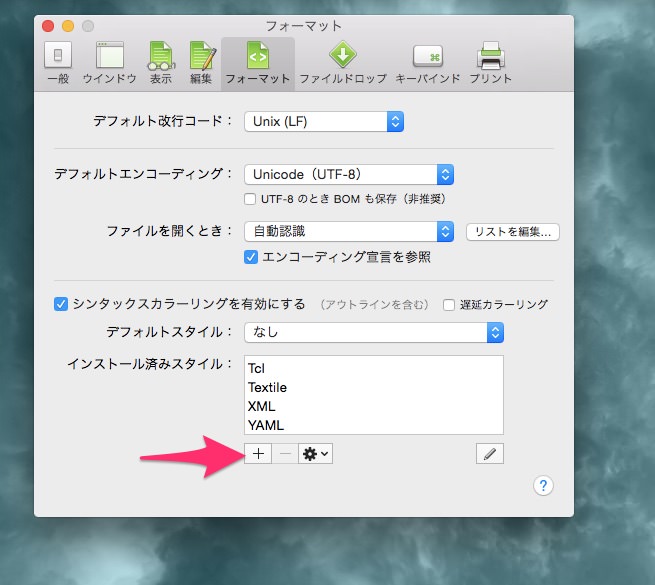The image size is (655, 585).
Task: Open the デフォルトエンコーディング dropdown showing Unicode (UTF-8)
Action: pos(349,174)
